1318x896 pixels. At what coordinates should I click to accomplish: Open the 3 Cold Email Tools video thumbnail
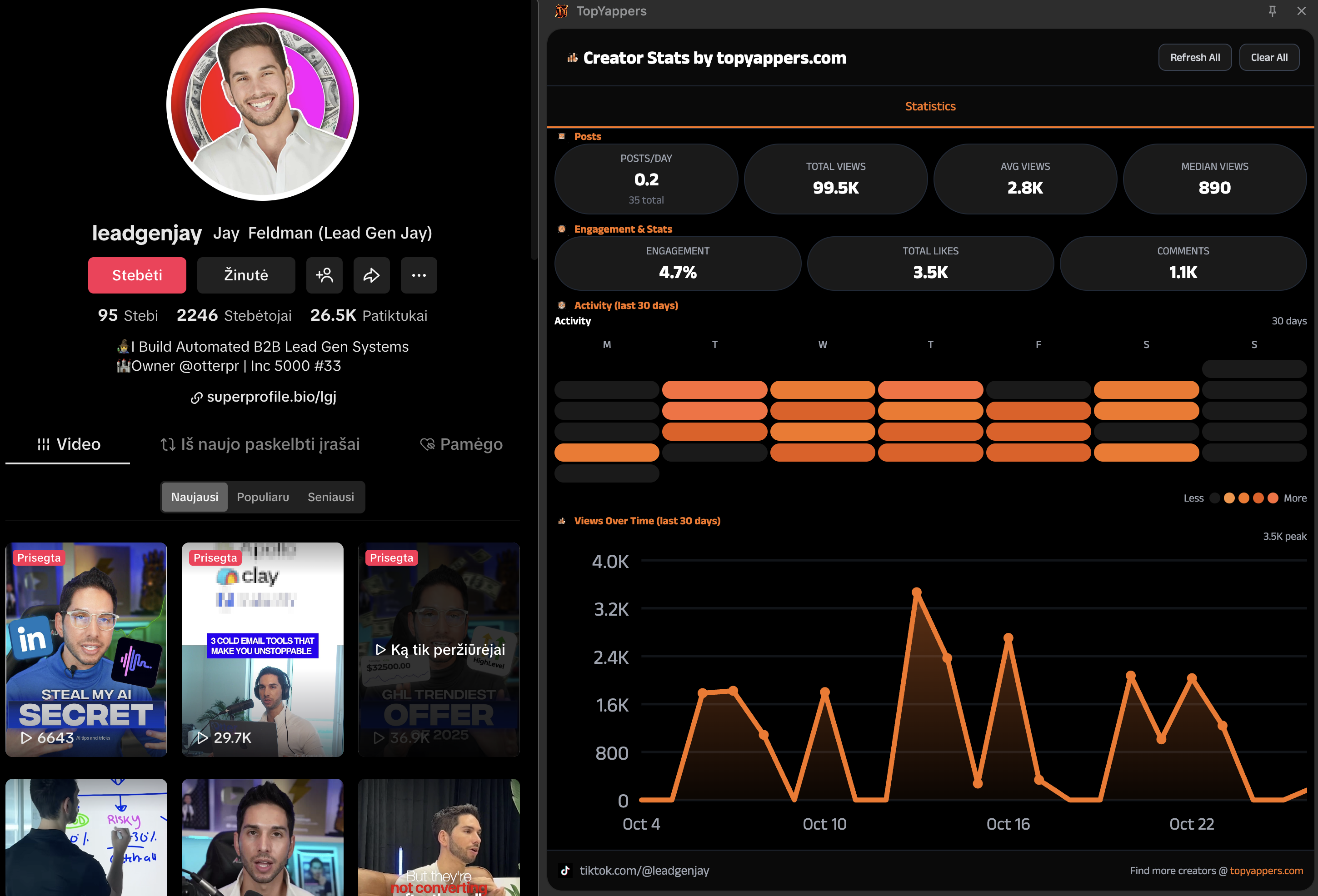(x=262, y=649)
